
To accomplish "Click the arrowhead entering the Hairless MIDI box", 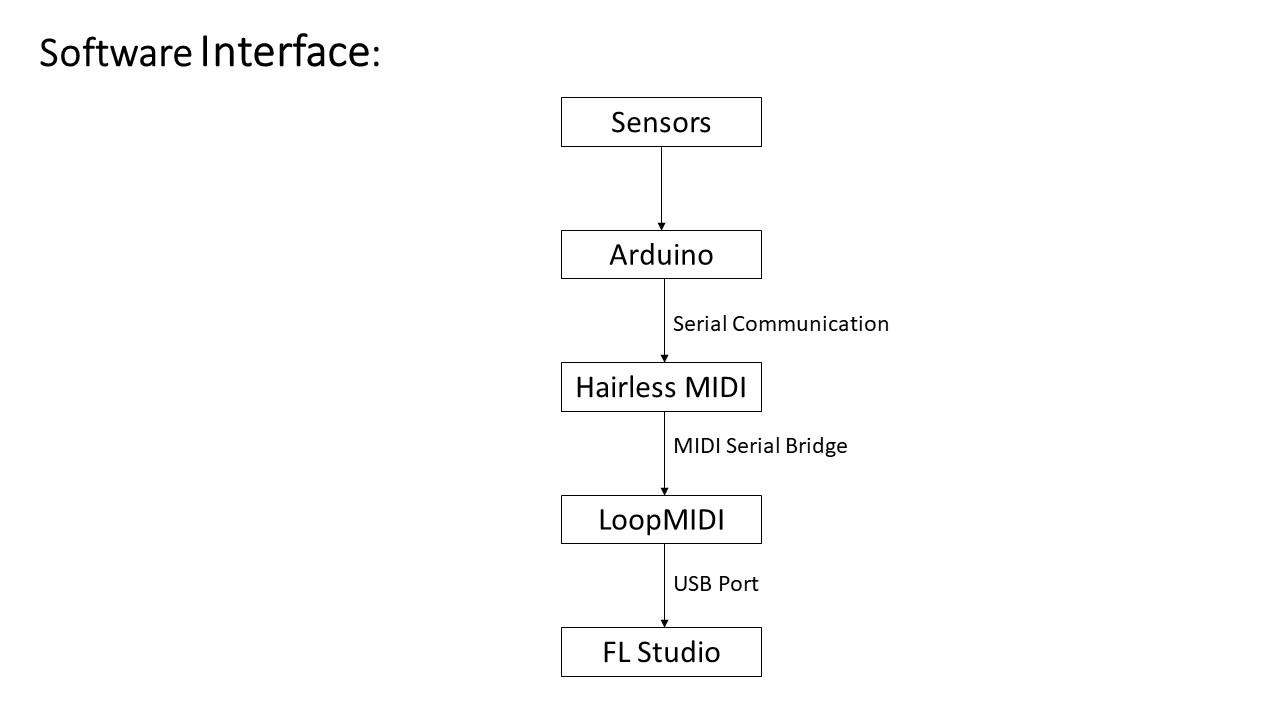I will click(x=664, y=358).
